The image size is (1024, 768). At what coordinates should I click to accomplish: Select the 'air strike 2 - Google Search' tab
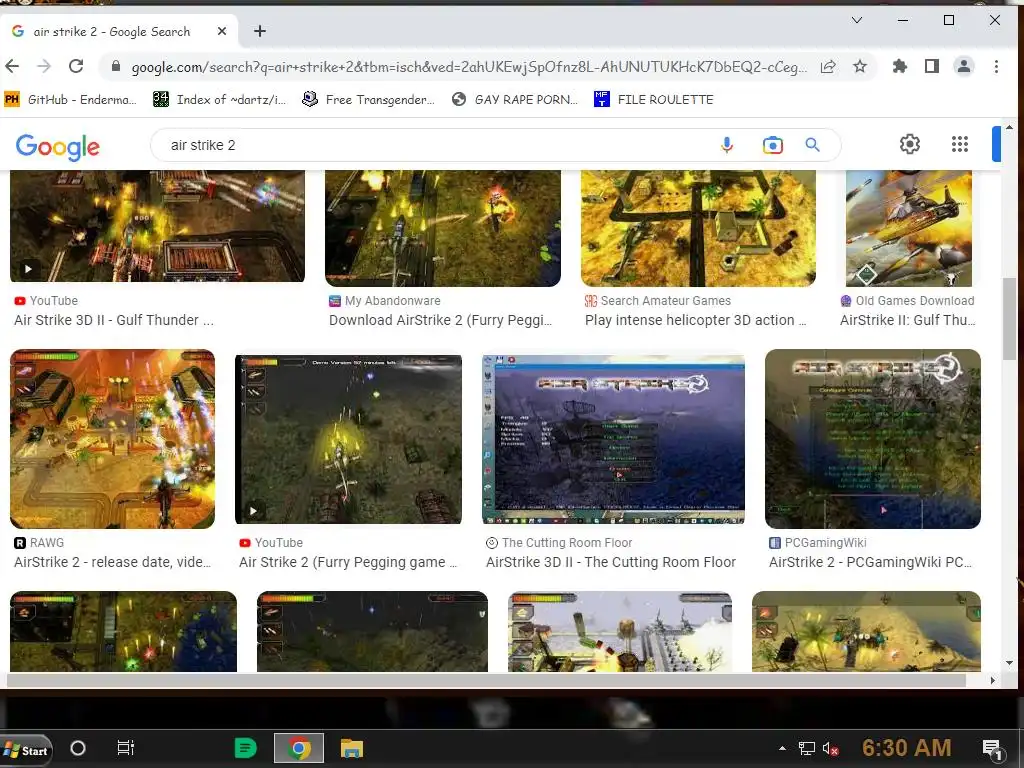(x=120, y=31)
